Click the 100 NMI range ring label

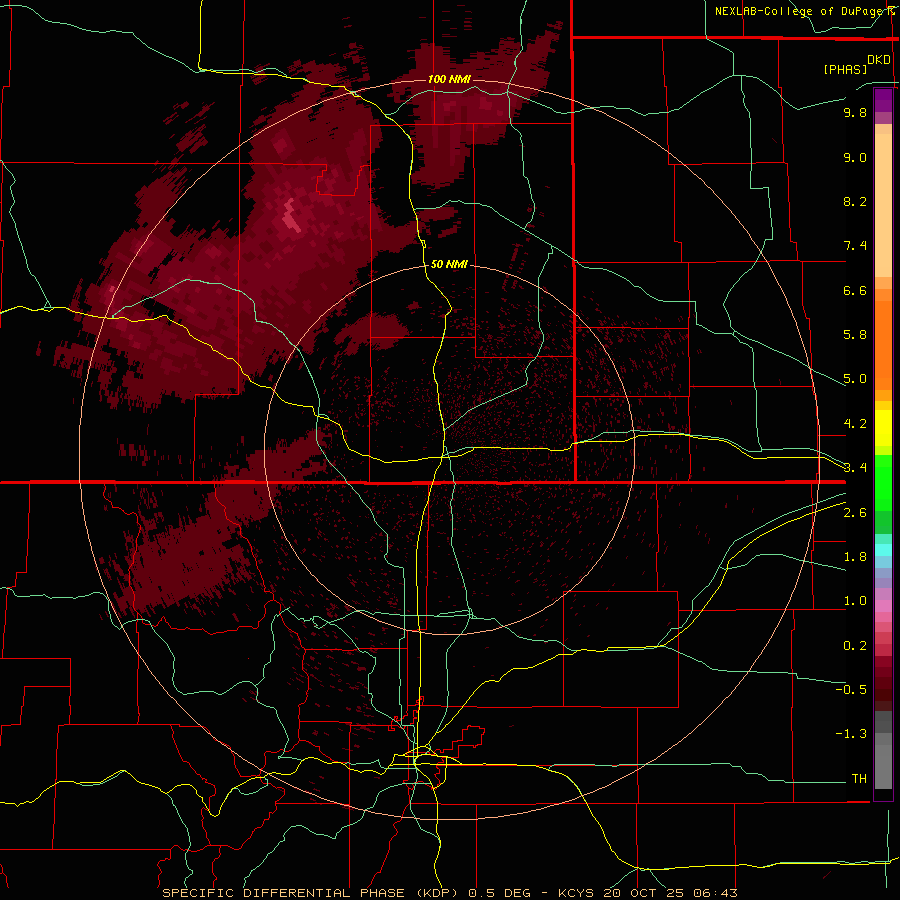tap(449, 79)
